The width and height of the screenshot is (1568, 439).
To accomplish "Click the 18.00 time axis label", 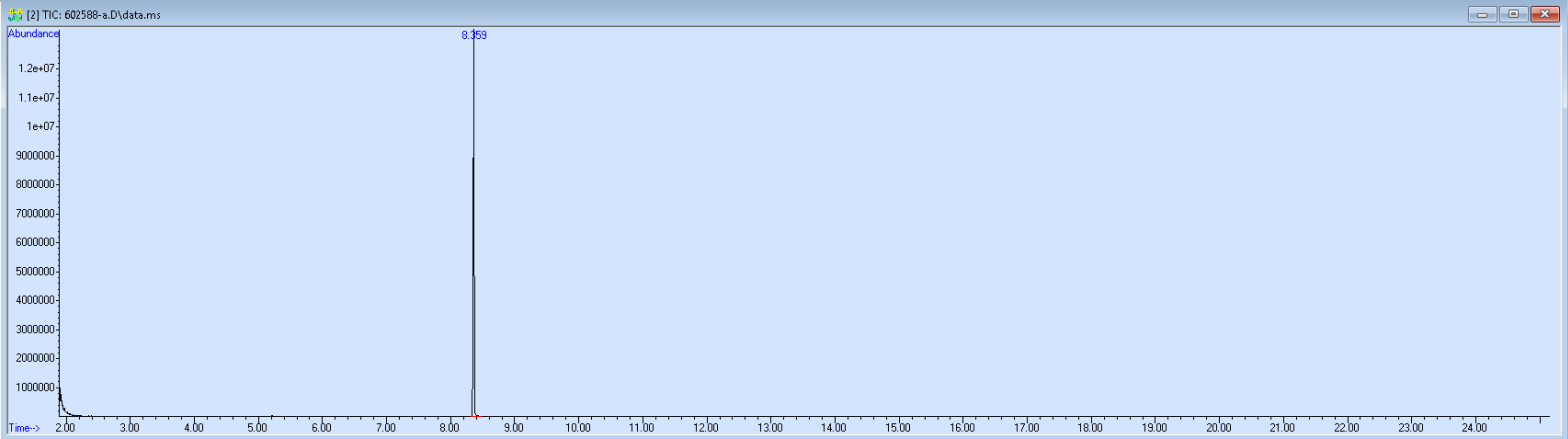I will (1090, 428).
